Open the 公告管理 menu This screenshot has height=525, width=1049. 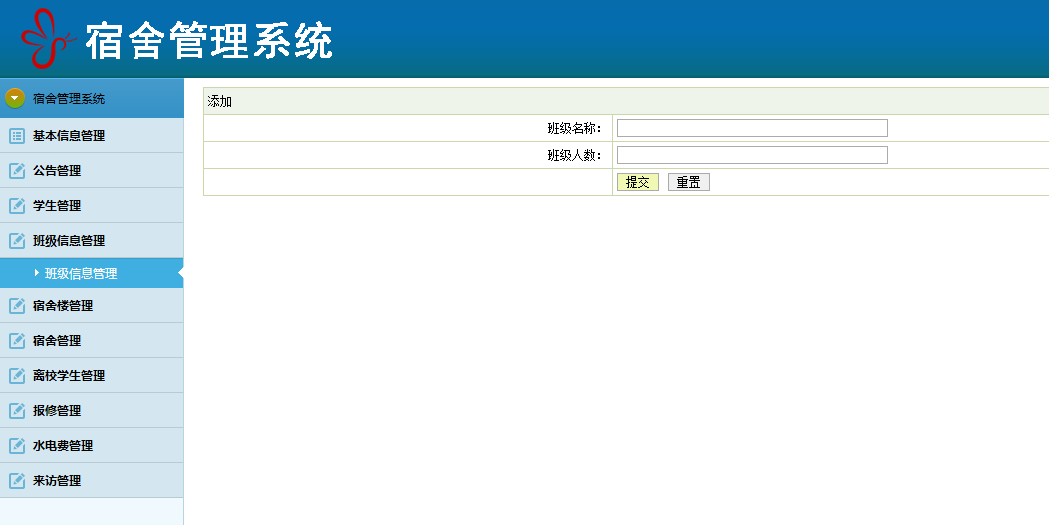(92, 171)
